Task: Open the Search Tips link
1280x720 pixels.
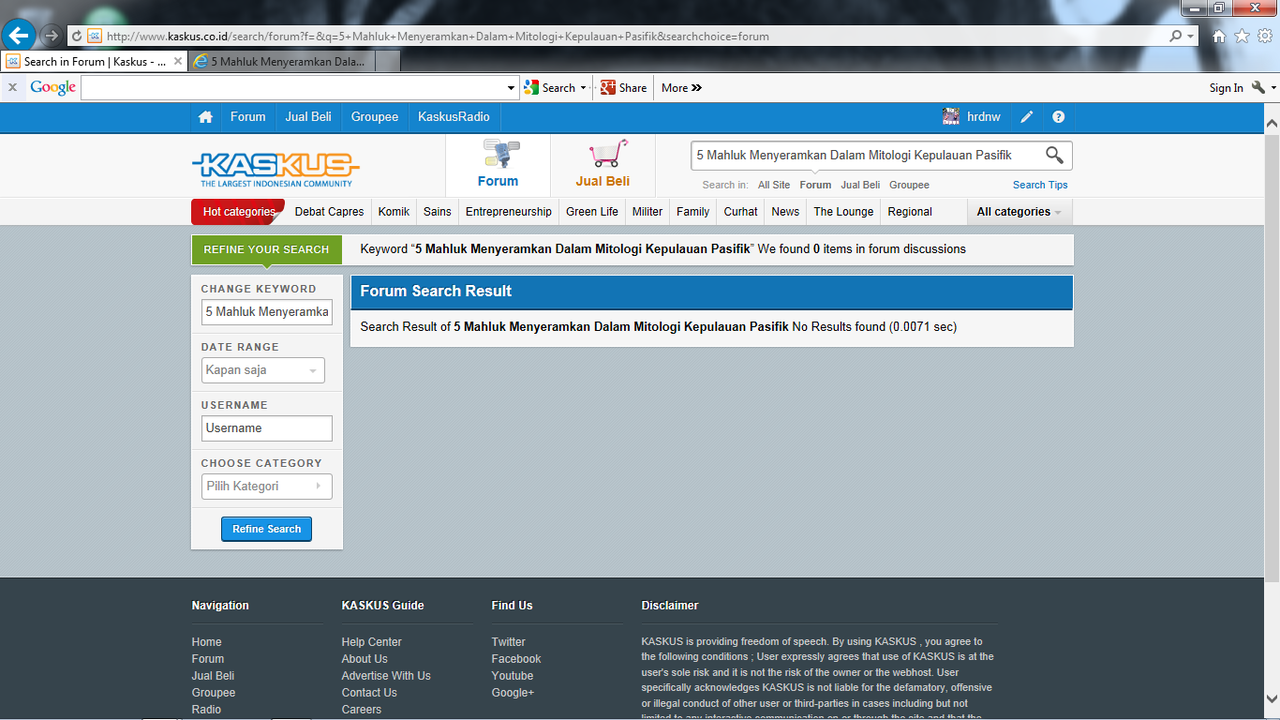Action: pos(1040,185)
